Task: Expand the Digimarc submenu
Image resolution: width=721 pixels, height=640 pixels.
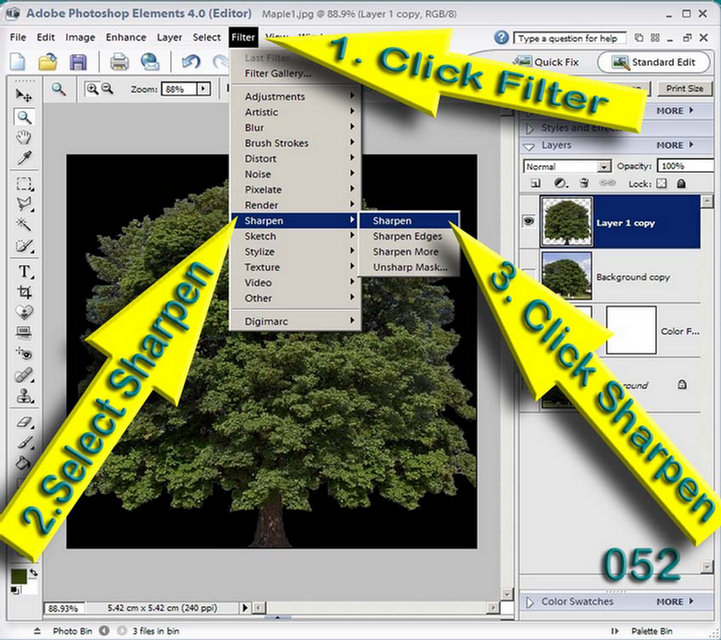Action: coord(295,321)
